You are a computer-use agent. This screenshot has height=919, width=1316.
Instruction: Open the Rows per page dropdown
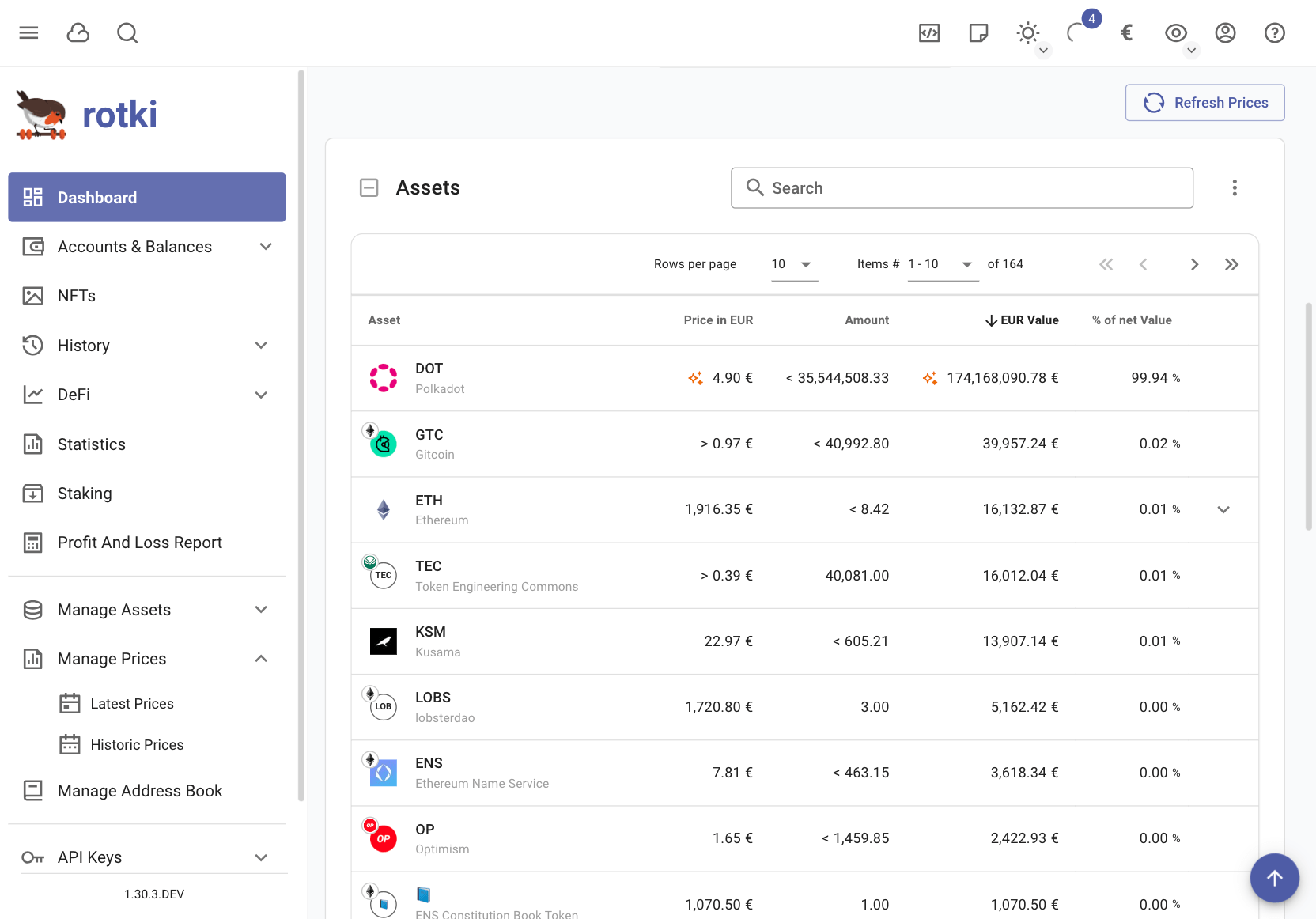coord(794,264)
